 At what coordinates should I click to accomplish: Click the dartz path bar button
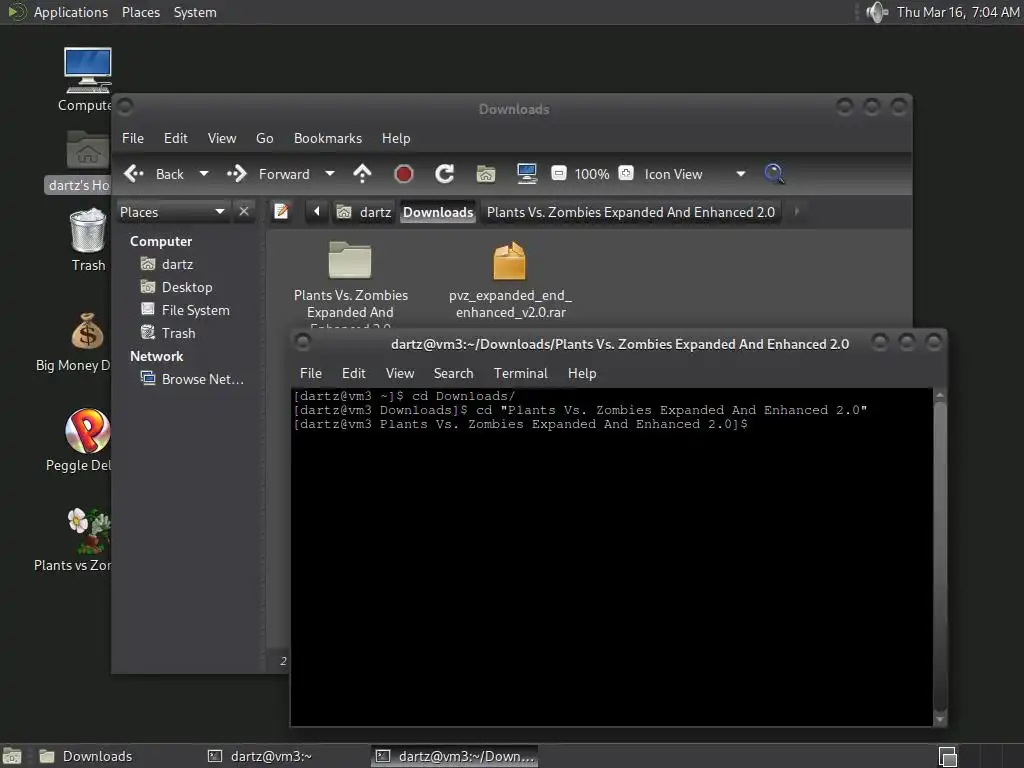(x=364, y=212)
